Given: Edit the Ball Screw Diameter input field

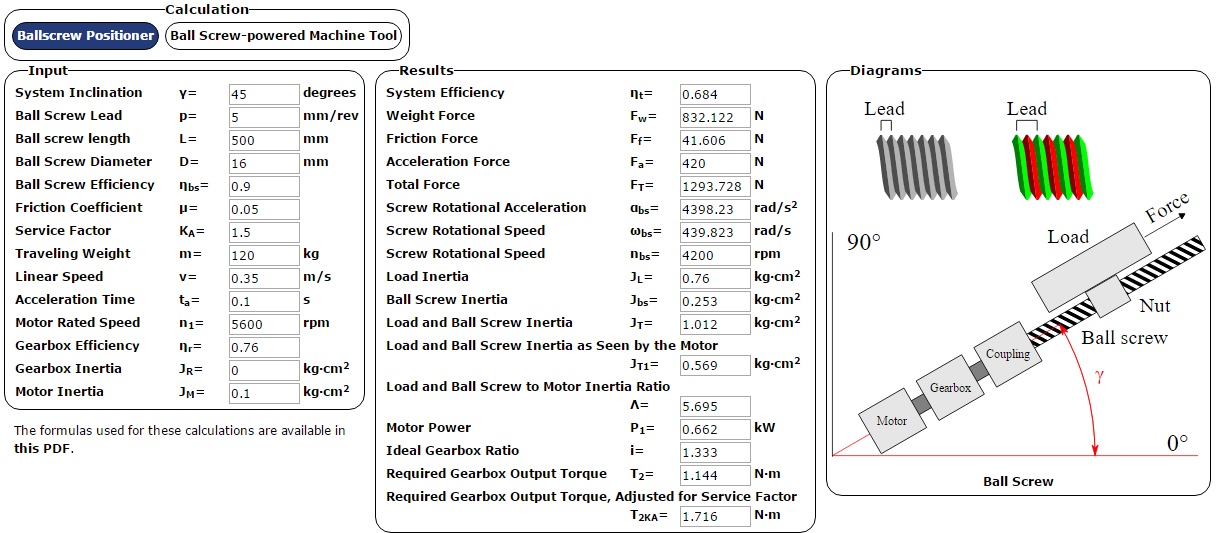Looking at the screenshot, I should tap(264, 163).
